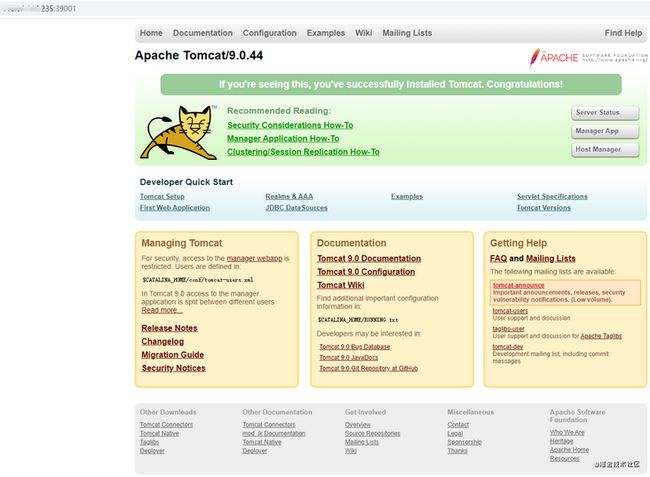Open the Documentation nav item
Image resolution: width=650 pixels, height=477 pixels.
(203, 33)
